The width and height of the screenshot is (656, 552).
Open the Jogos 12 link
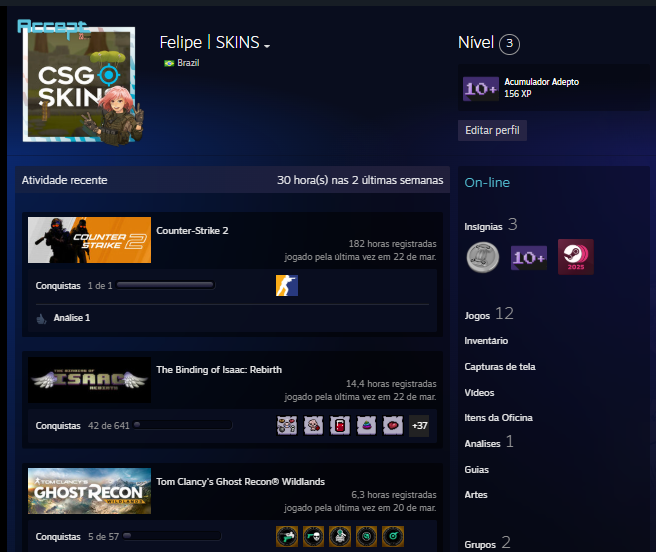pos(489,314)
